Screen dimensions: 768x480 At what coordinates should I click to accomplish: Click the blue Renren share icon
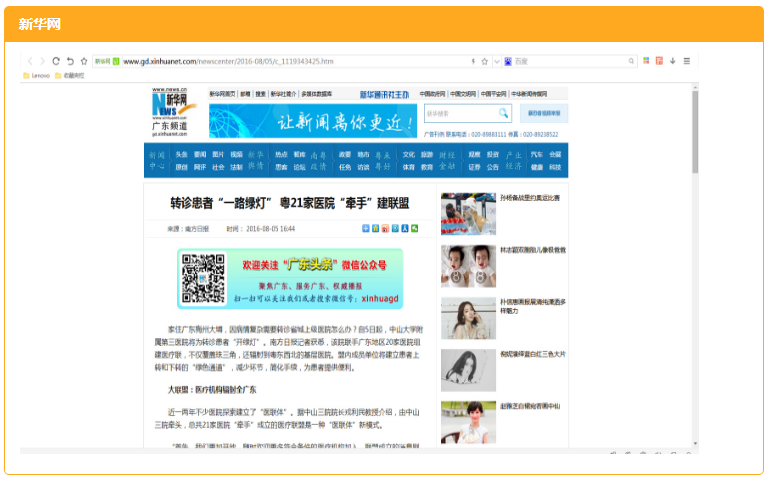coord(405,228)
